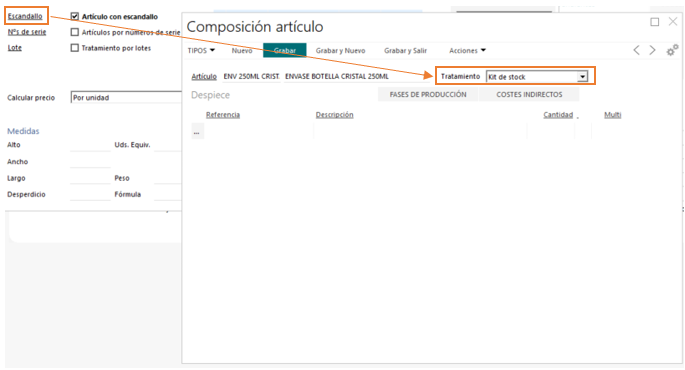Enable Artículos por números de serie checkbox
The image size is (685, 370).
(x=75, y=32)
